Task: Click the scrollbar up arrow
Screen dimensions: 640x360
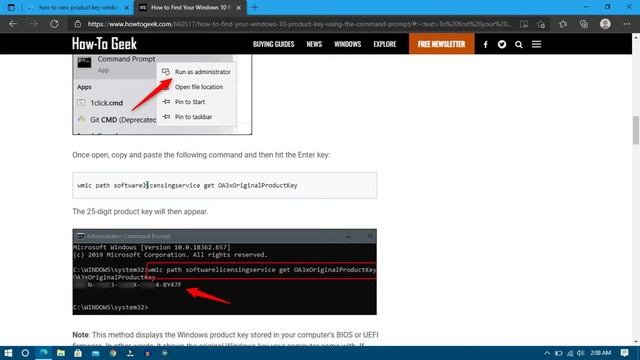Action: point(636,37)
